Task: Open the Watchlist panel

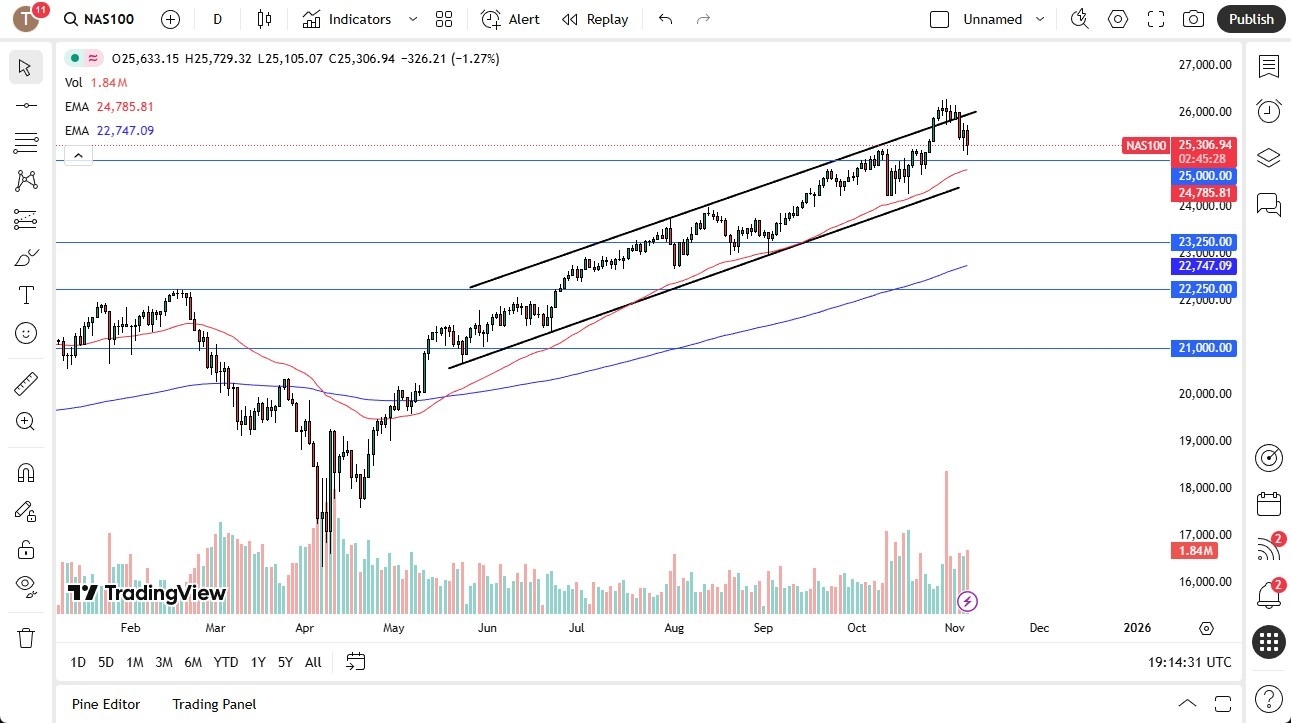Action: point(1269,67)
